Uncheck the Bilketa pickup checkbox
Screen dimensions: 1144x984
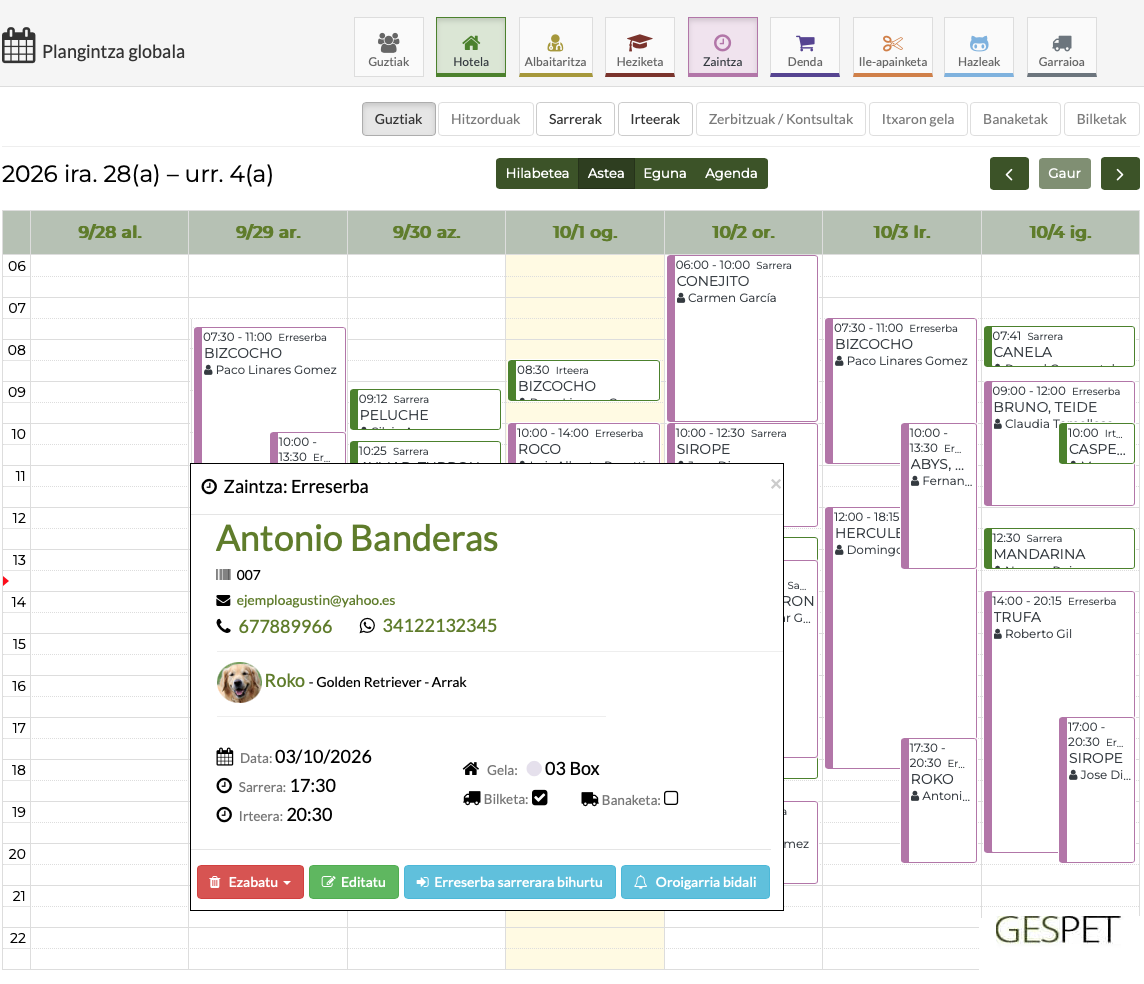(x=540, y=798)
